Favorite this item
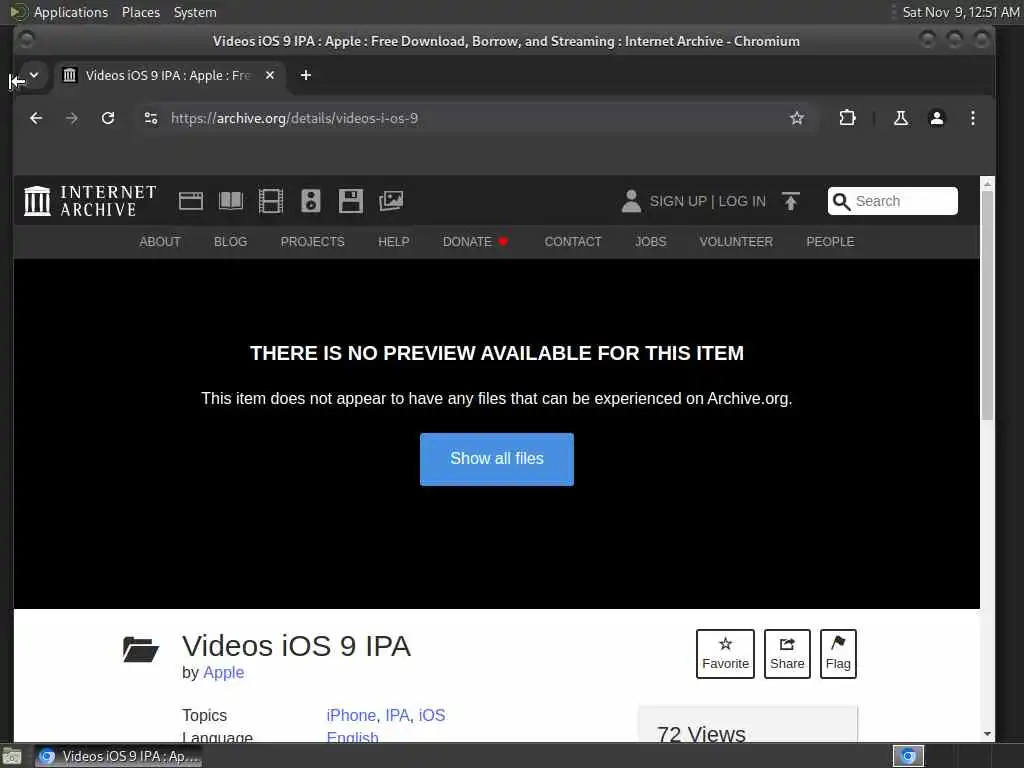This screenshot has width=1024, height=768. point(725,654)
